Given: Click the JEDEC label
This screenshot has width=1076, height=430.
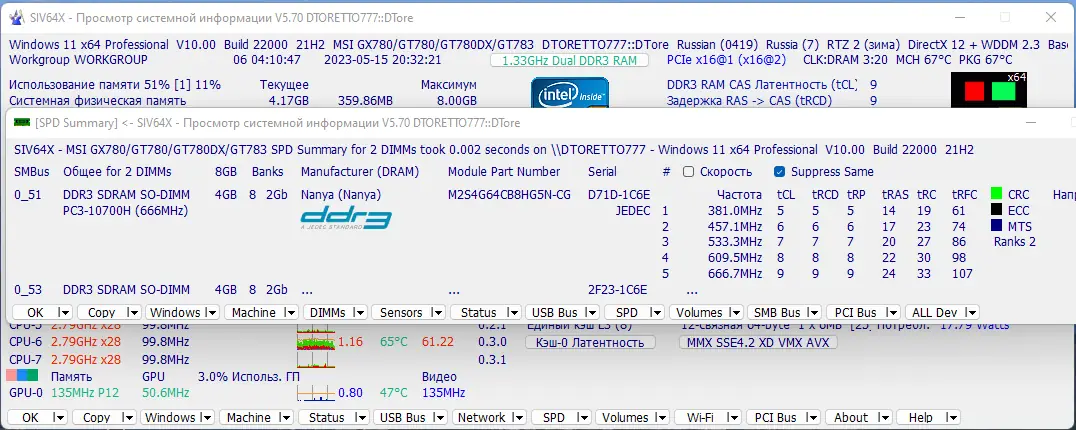Looking at the screenshot, I should tap(633, 211).
